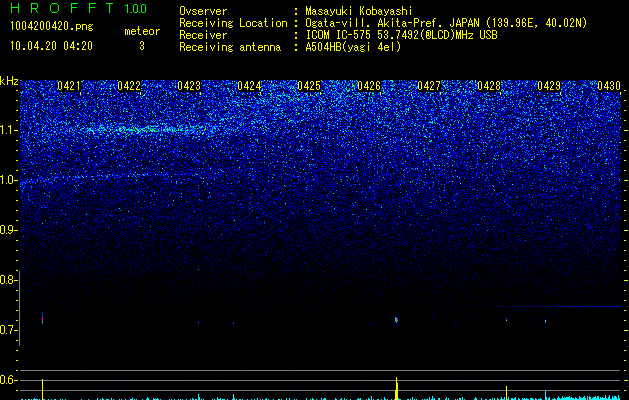Select the filename 1004200420.png
Screen dimensions: 629x400
point(52,26)
